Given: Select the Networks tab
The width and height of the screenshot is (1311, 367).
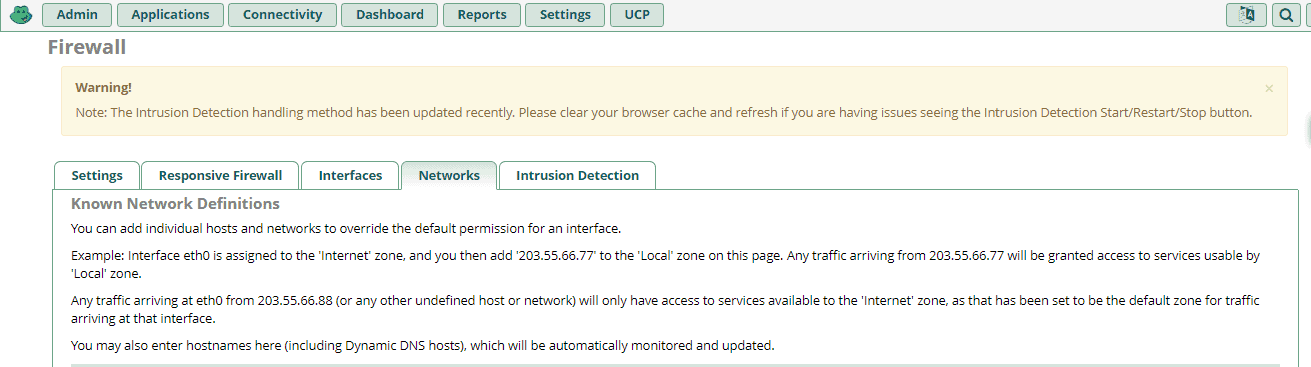Looking at the screenshot, I should (449, 175).
